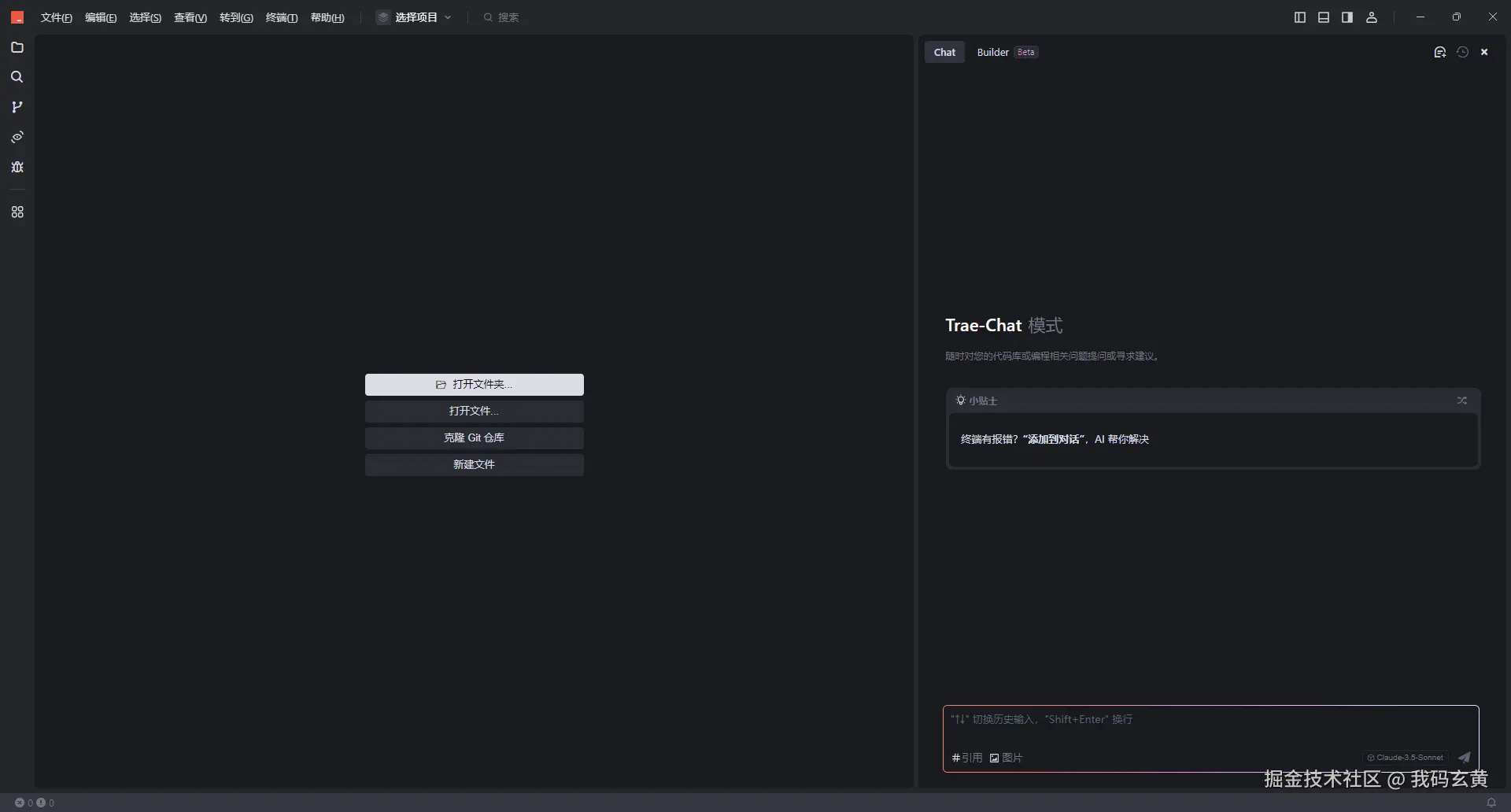Focus the 搜索 box in title bar

click(501, 17)
